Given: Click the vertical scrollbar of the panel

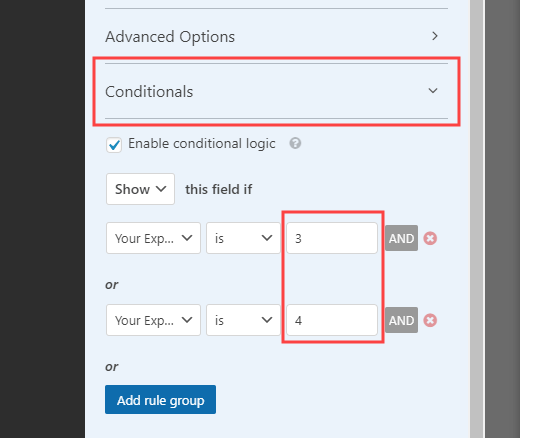Looking at the screenshot, I should point(477,219).
